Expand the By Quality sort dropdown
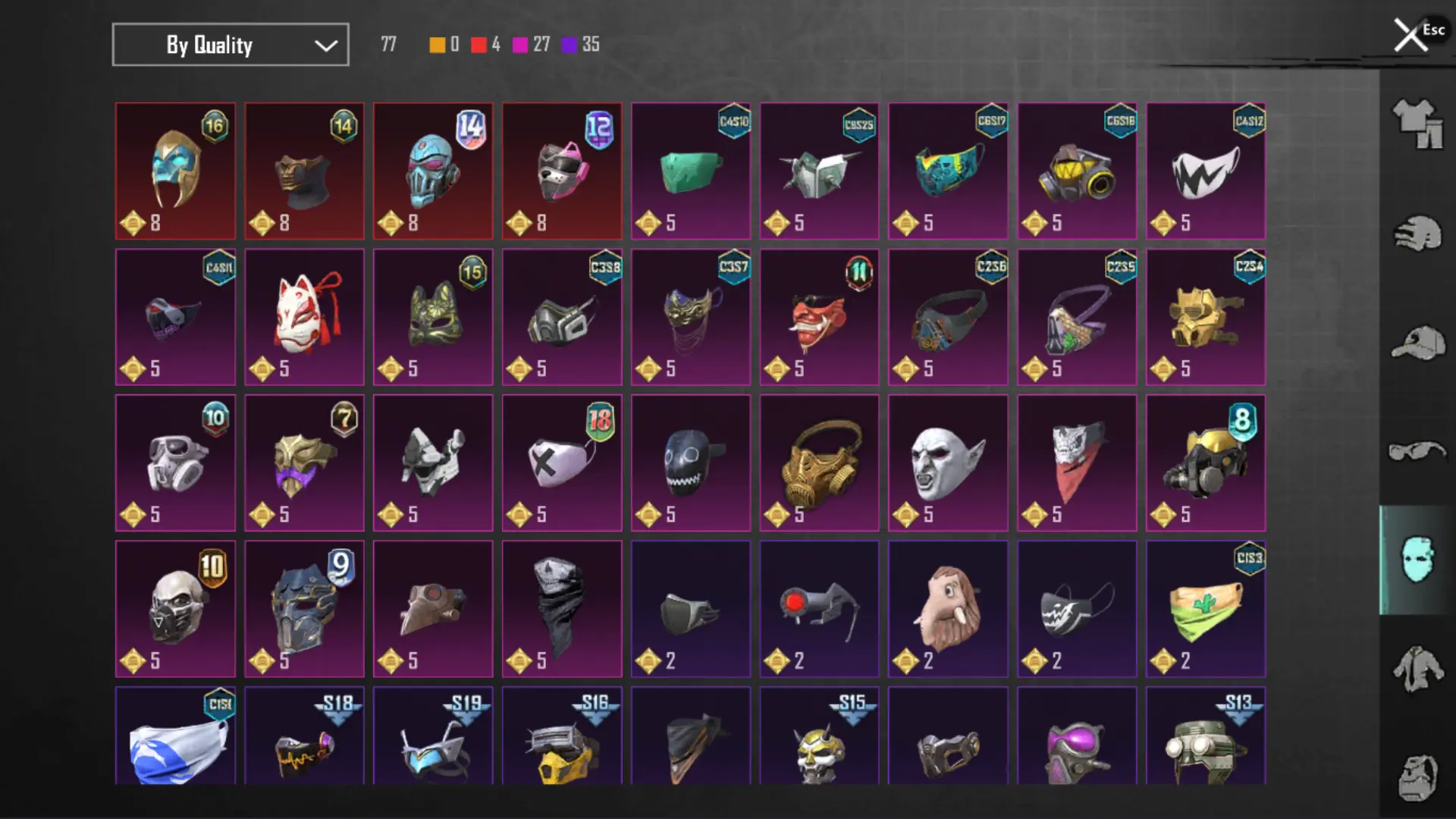Screen dimensions: 1456x819 [231, 45]
